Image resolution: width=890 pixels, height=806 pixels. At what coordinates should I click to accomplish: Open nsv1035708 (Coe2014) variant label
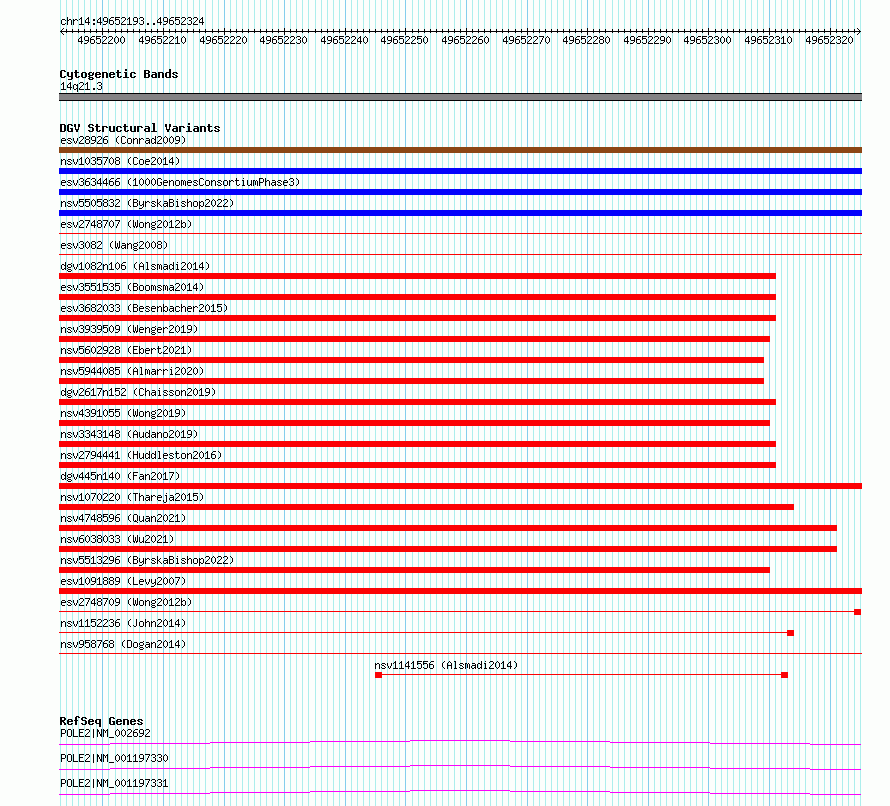[x=120, y=161]
